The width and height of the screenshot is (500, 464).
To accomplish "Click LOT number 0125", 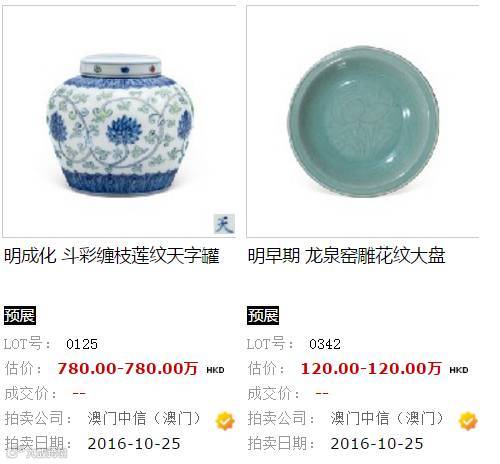I will click(82, 344).
